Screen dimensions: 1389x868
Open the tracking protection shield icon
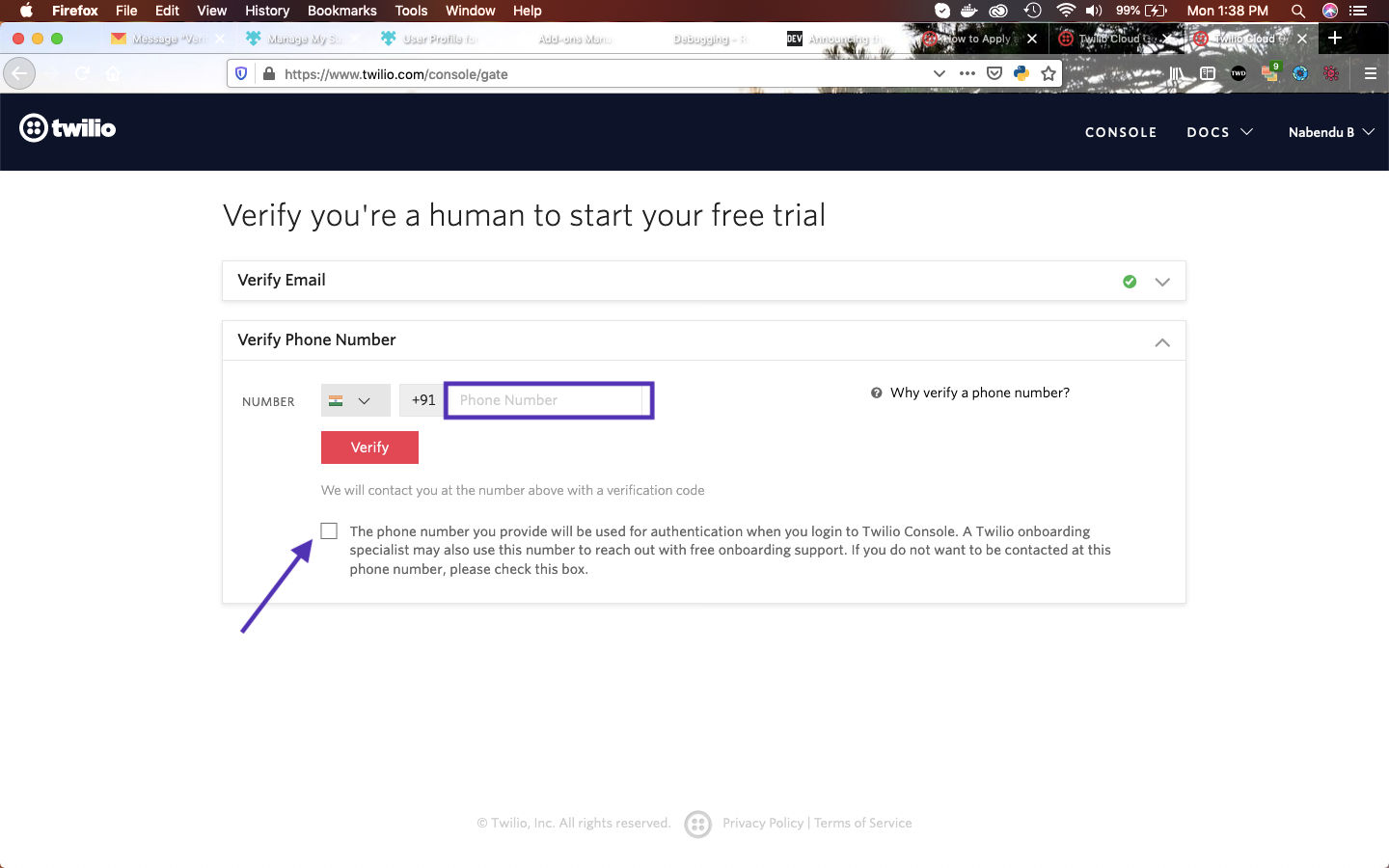click(241, 73)
